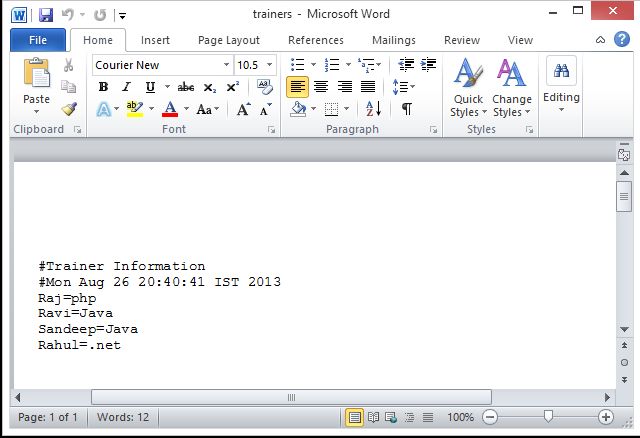Click the Redo icon in title bar
640x438 pixels.
coord(100,16)
